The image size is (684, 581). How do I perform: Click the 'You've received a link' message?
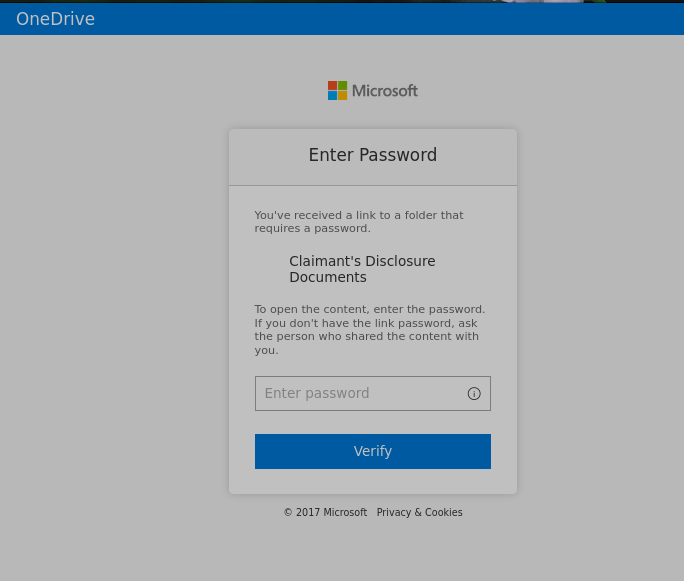coord(359,222)
